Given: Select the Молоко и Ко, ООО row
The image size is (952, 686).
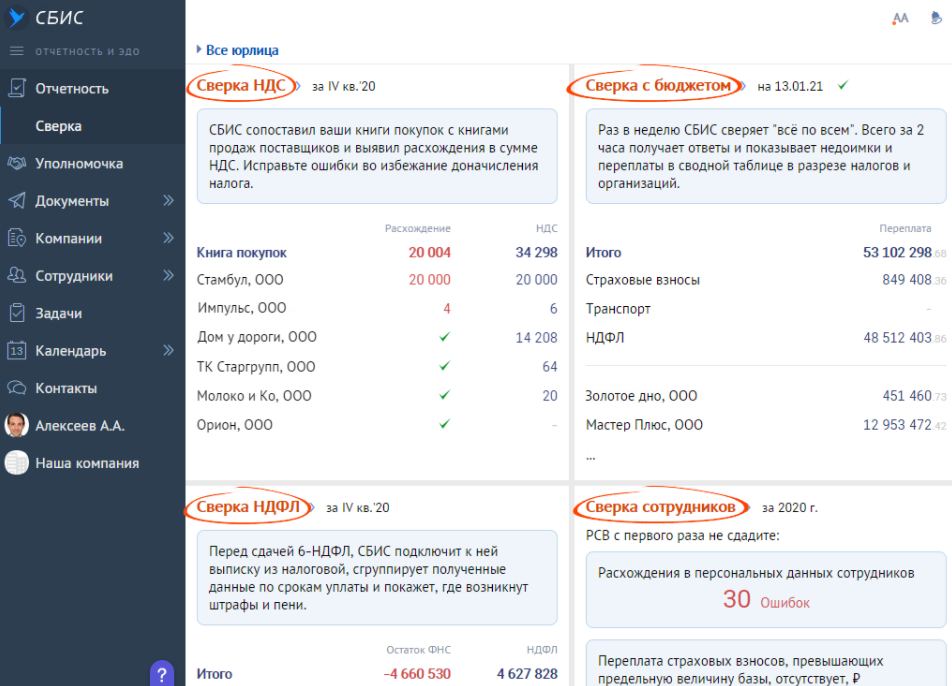Looking at the screenshot, I should click(x=376, y=395).
